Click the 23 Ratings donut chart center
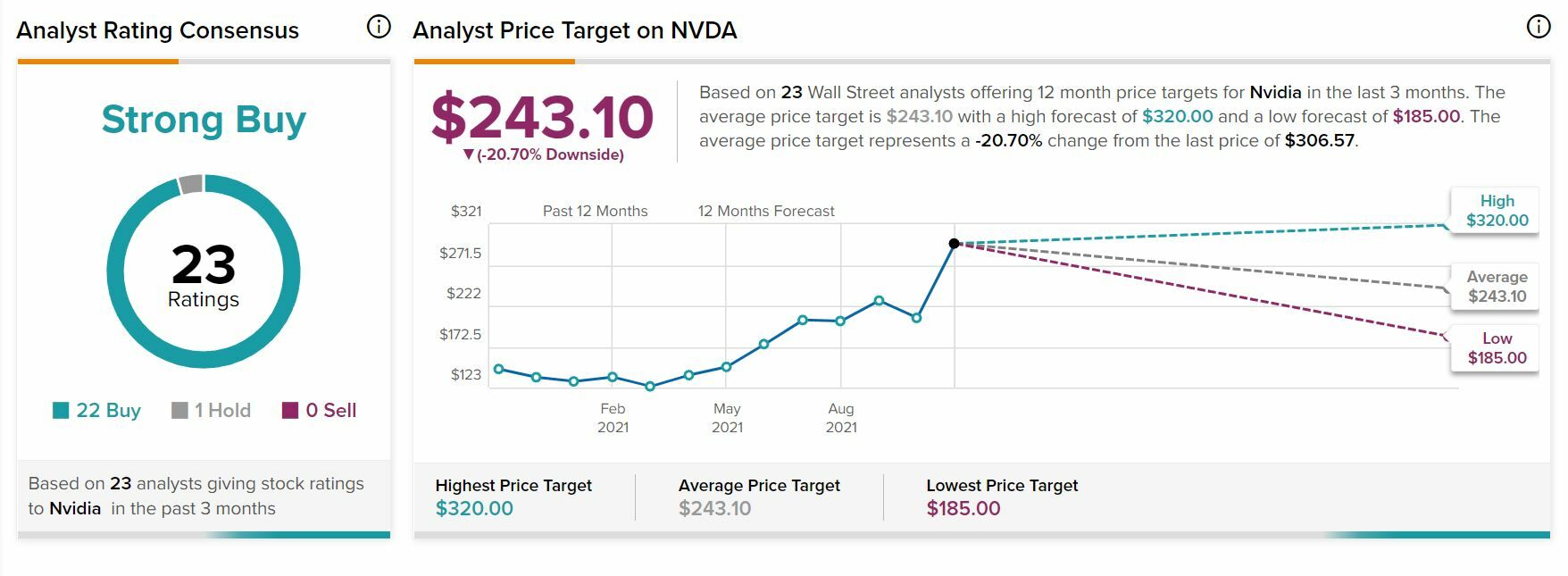 pyautogui.click(x=204, y=273)
